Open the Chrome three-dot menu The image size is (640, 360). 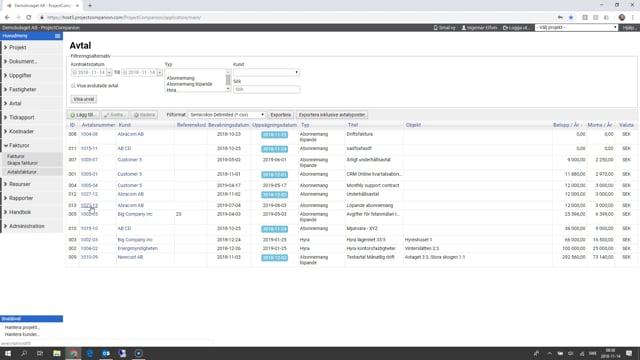(x=633, y=18)
